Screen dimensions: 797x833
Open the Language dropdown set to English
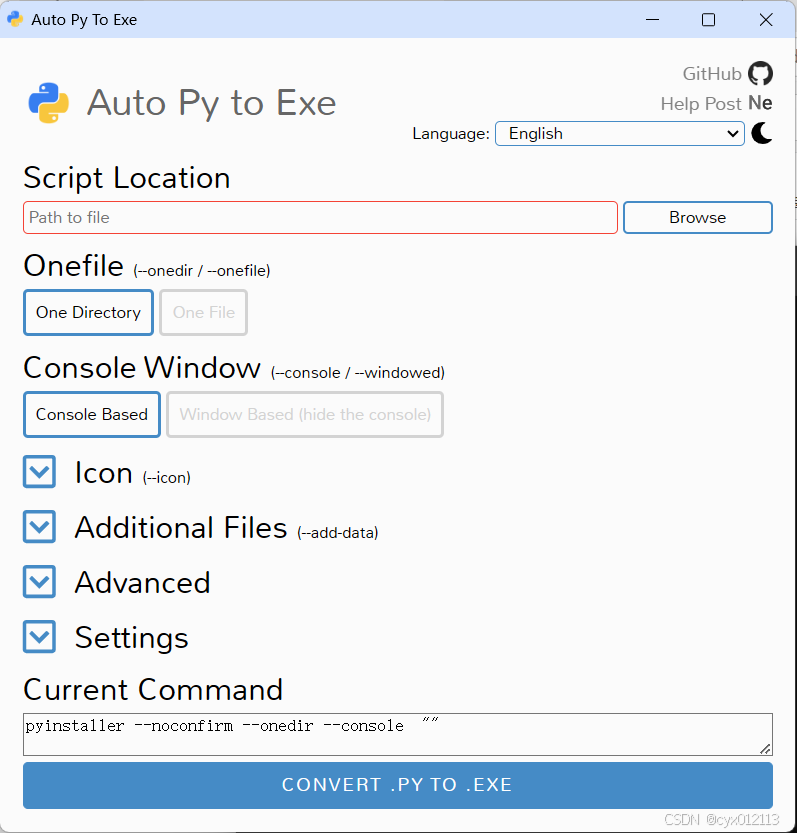620,133
